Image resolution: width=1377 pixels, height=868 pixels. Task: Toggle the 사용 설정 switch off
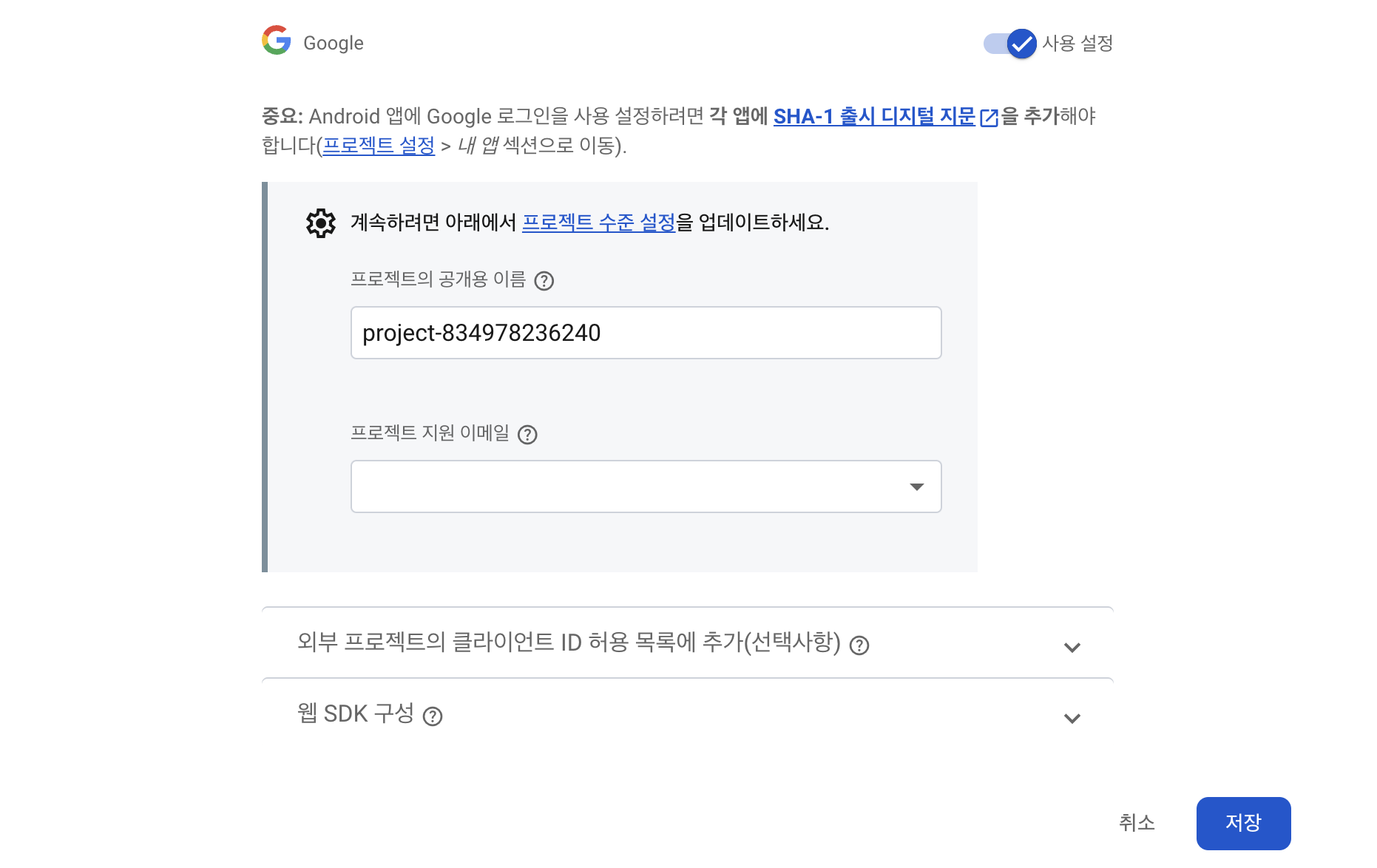pyautogui.click(x=1010, y=44)
